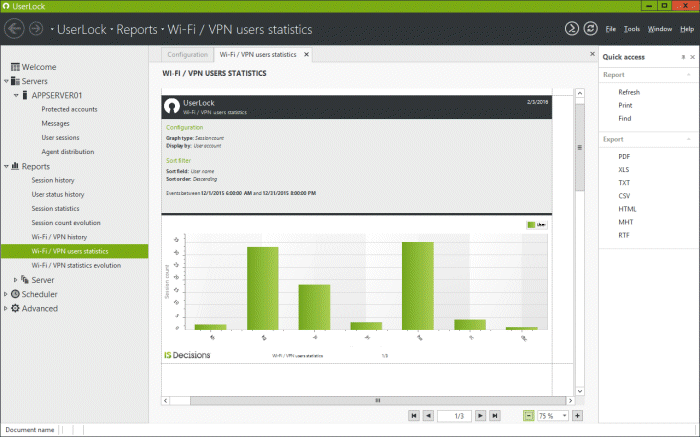Image resolution: width=700 pixels, height=437 pixels.
Task: Click the vertical scrollbar thumb of report
Action: click(x=579, y=147)
